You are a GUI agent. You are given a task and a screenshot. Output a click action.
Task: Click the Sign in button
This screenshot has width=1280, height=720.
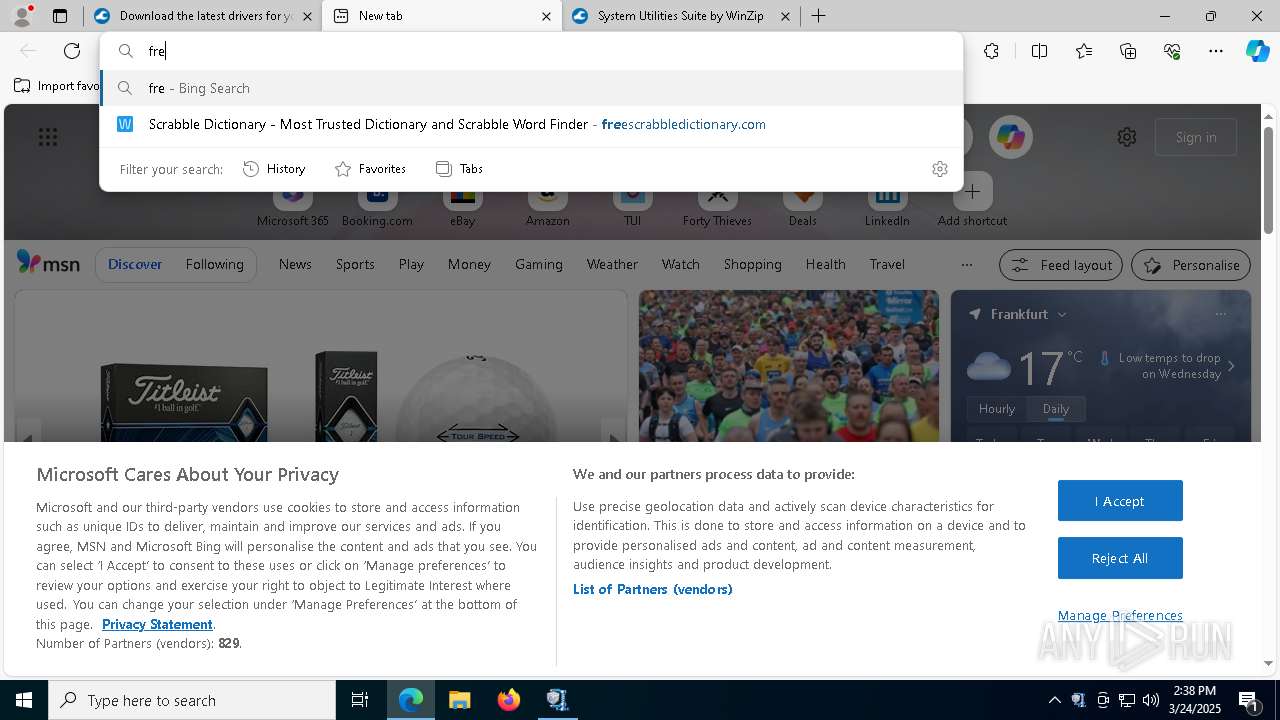tap(1196, 137)
